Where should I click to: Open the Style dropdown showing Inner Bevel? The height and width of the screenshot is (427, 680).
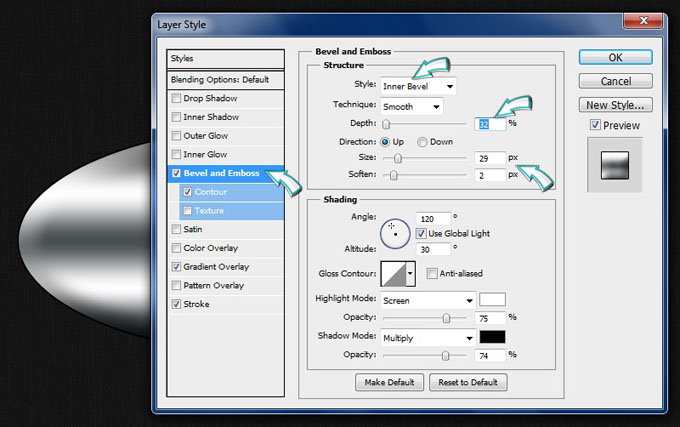[x=418, y=86]
